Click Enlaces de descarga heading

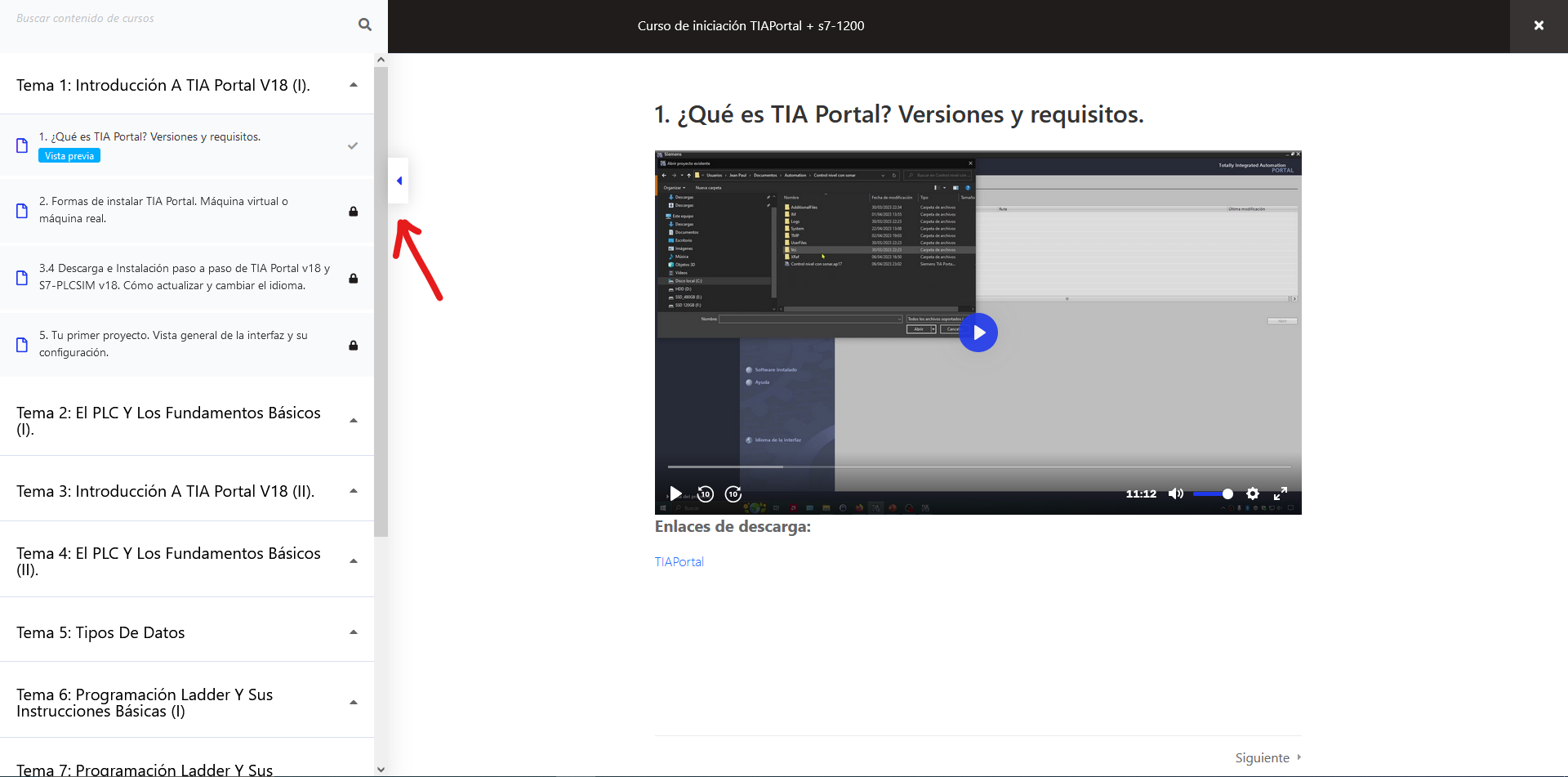[x=733, y=527]
